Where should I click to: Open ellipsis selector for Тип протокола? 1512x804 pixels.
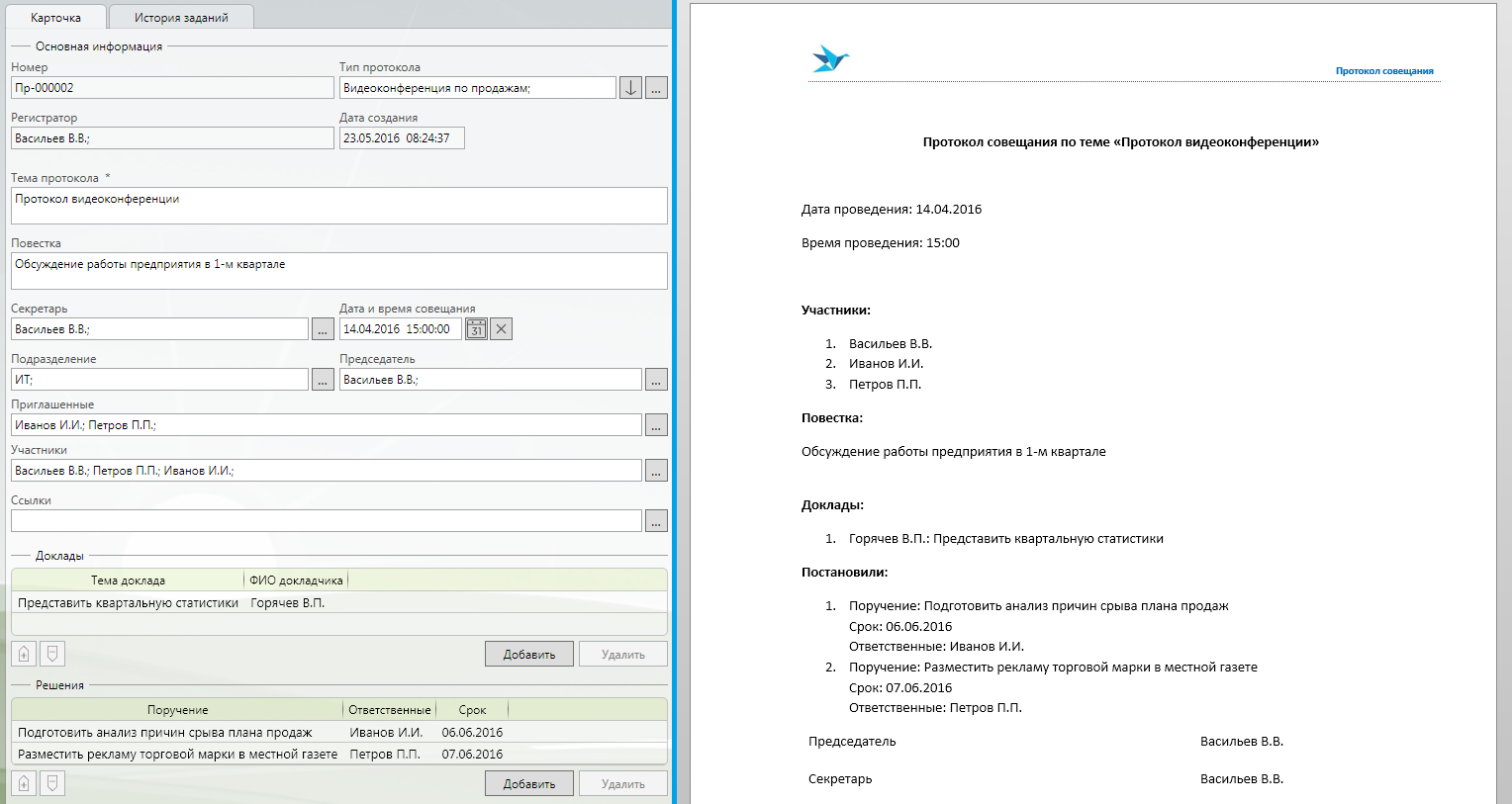(656, 88)
